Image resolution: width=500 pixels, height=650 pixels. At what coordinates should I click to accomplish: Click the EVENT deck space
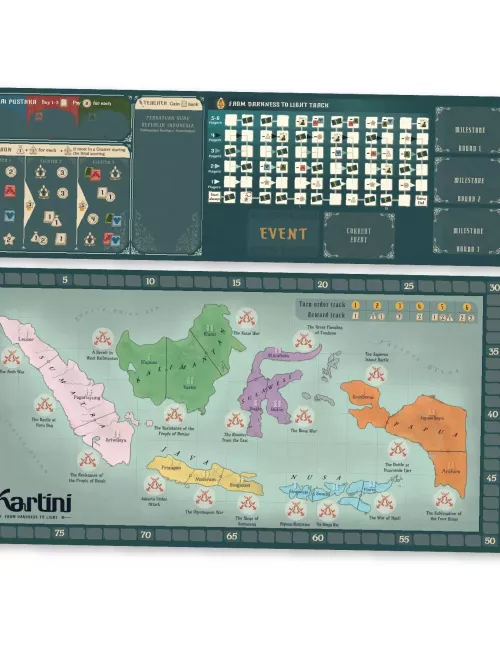284,234
